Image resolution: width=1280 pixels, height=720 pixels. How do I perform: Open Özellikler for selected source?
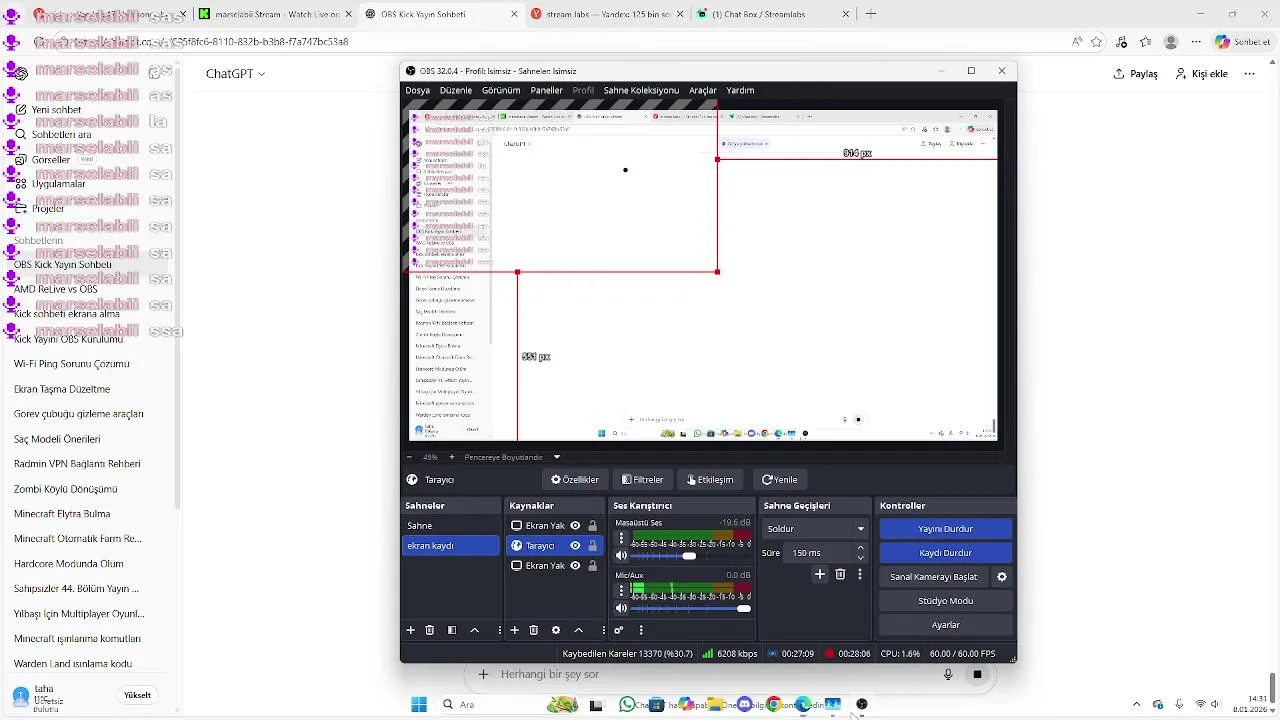[x=575, y=480]
